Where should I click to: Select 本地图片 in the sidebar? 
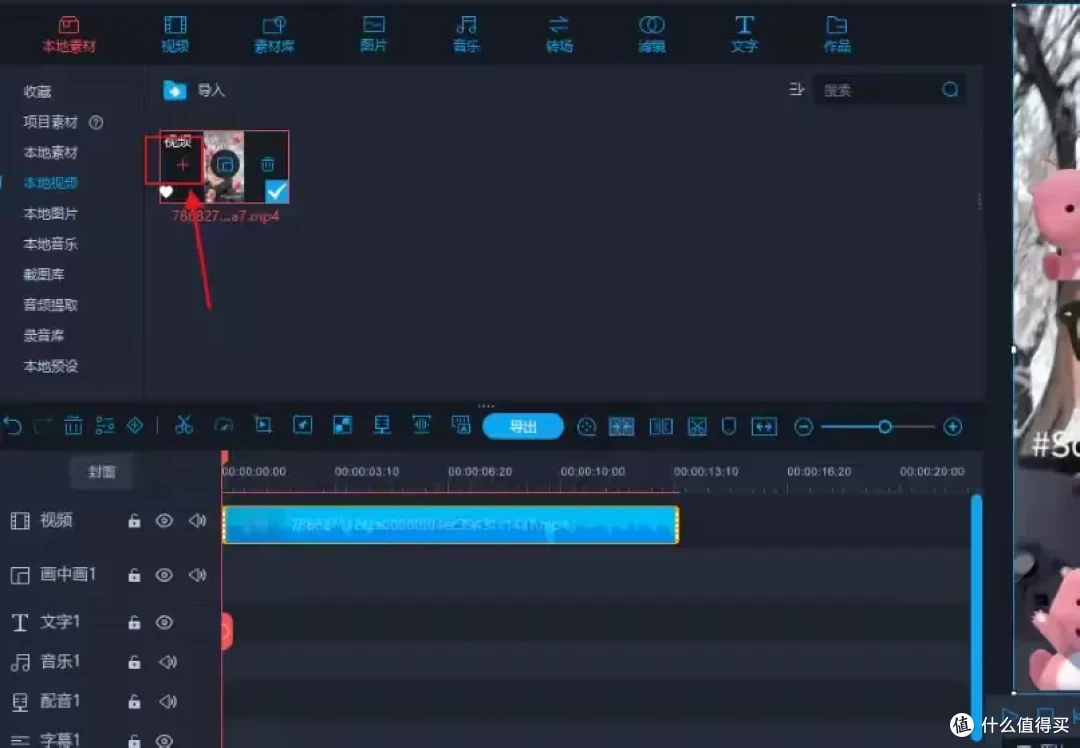[50, 214]
